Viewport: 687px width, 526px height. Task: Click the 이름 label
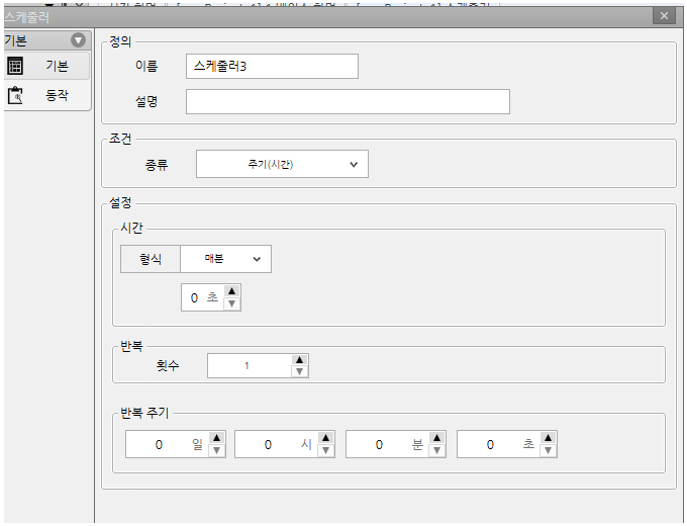(x=146, y=66)
